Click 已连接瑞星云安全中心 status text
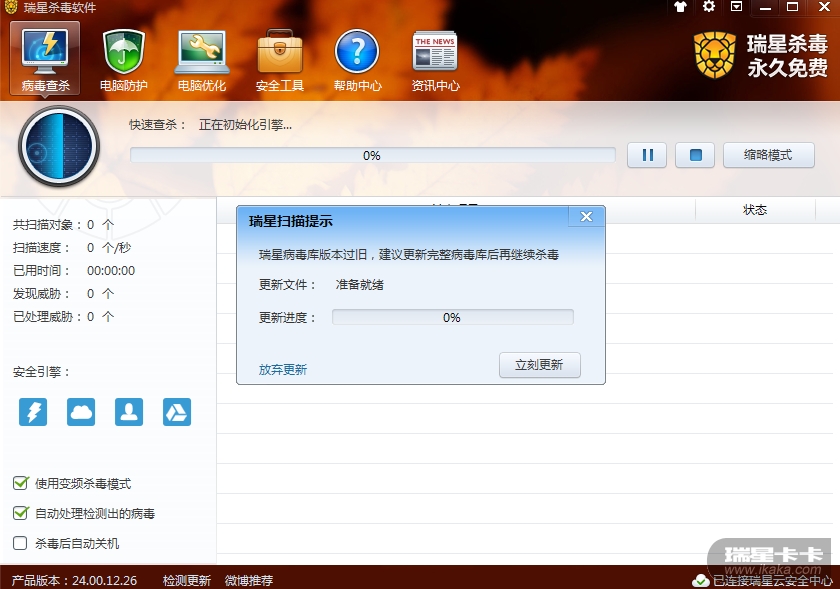 [772, 581]
